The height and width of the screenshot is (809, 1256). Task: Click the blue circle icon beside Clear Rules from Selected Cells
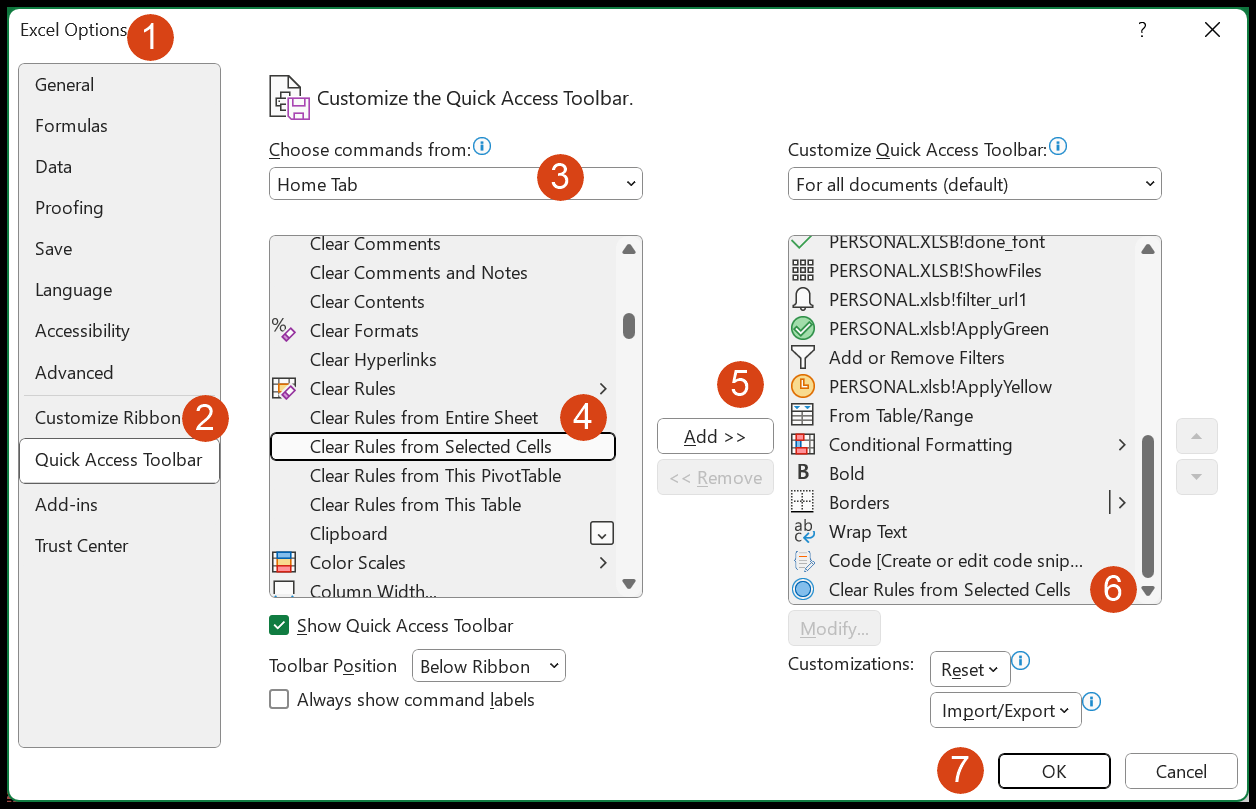tap(803, 589)
